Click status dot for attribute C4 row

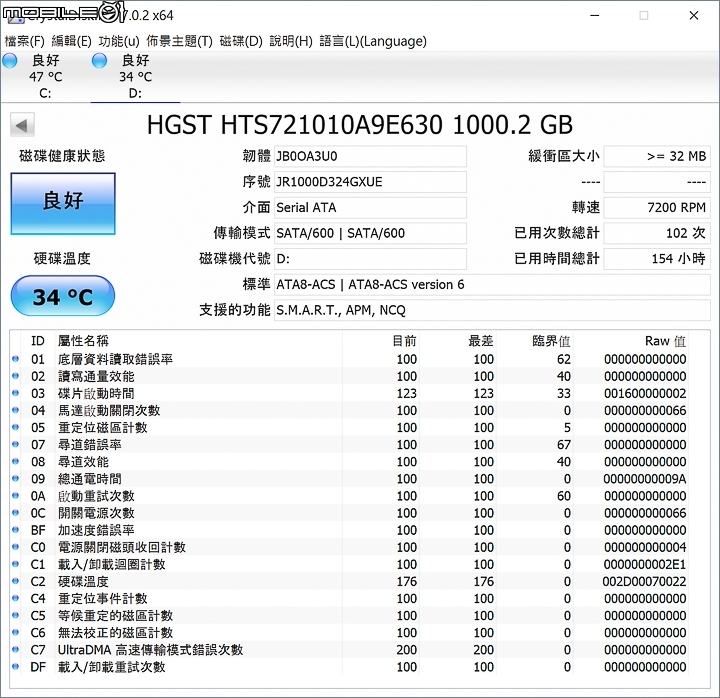pyautogui.click(x=15, y=598)
